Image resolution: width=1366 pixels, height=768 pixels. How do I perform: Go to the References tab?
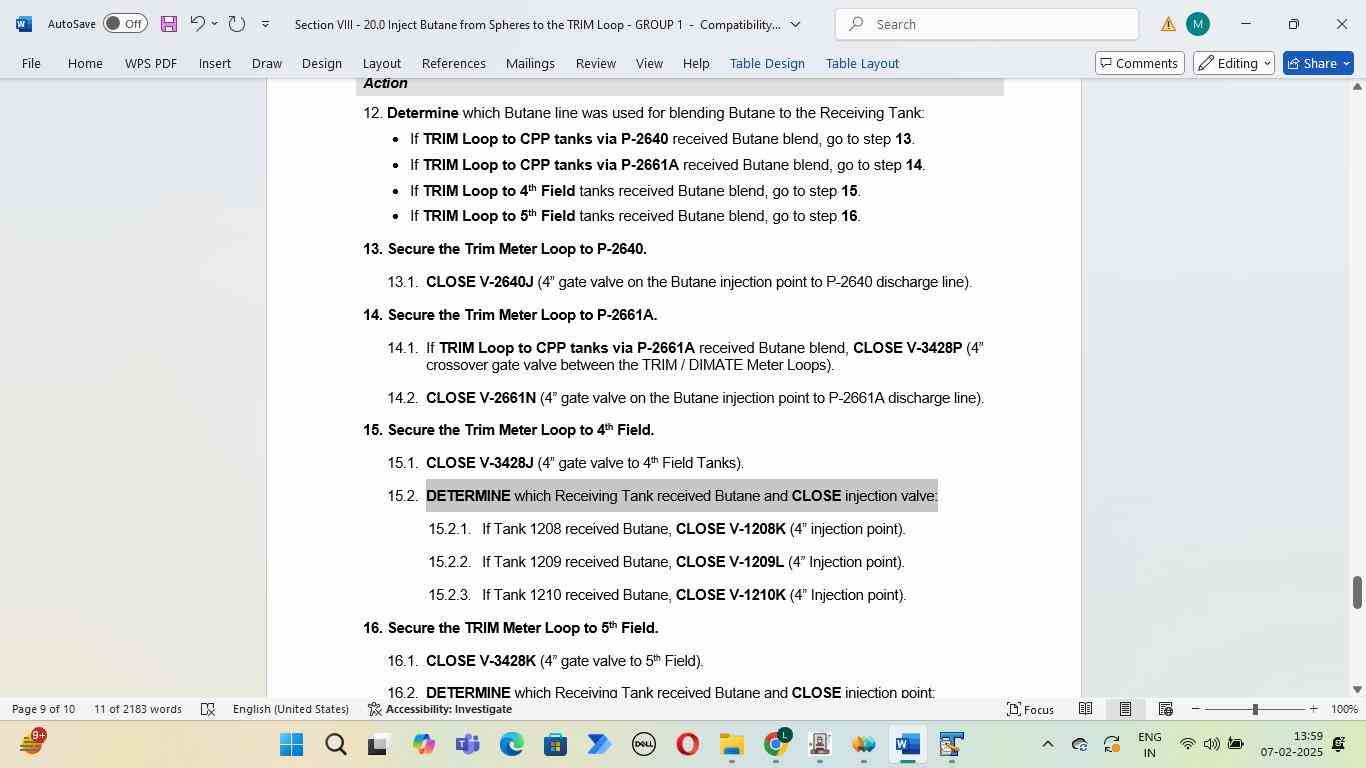(454, 63)
